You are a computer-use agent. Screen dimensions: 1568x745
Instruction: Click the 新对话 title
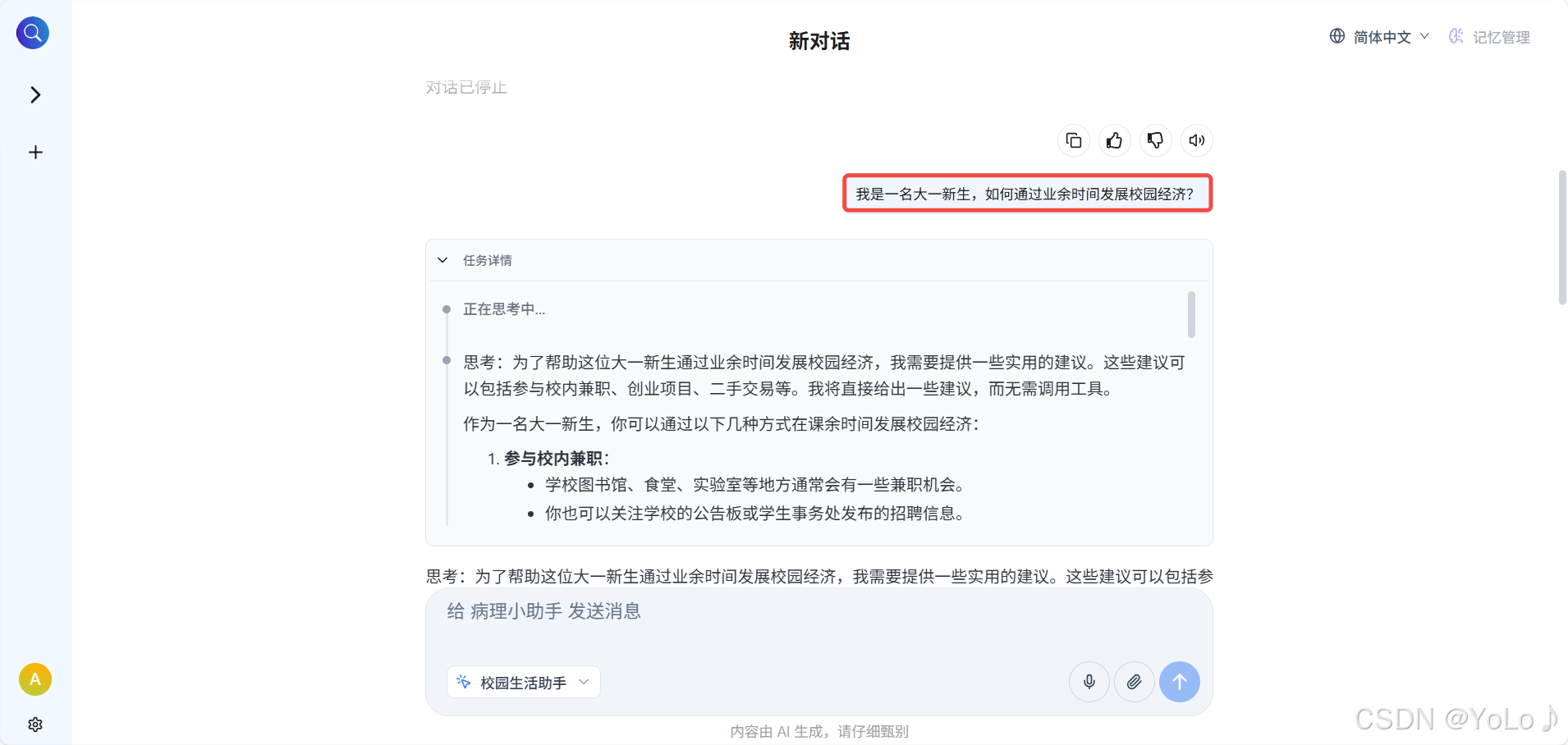tap(819, 41)
